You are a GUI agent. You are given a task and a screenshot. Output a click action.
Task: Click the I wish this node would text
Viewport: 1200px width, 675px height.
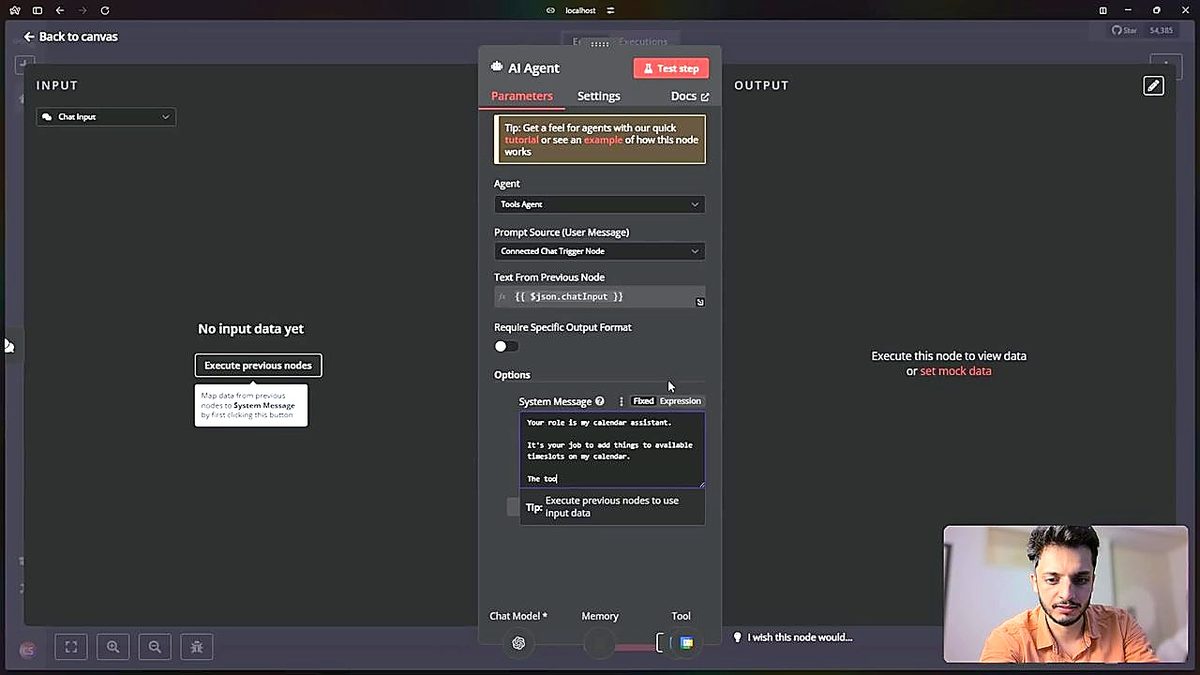pos(800,637)
